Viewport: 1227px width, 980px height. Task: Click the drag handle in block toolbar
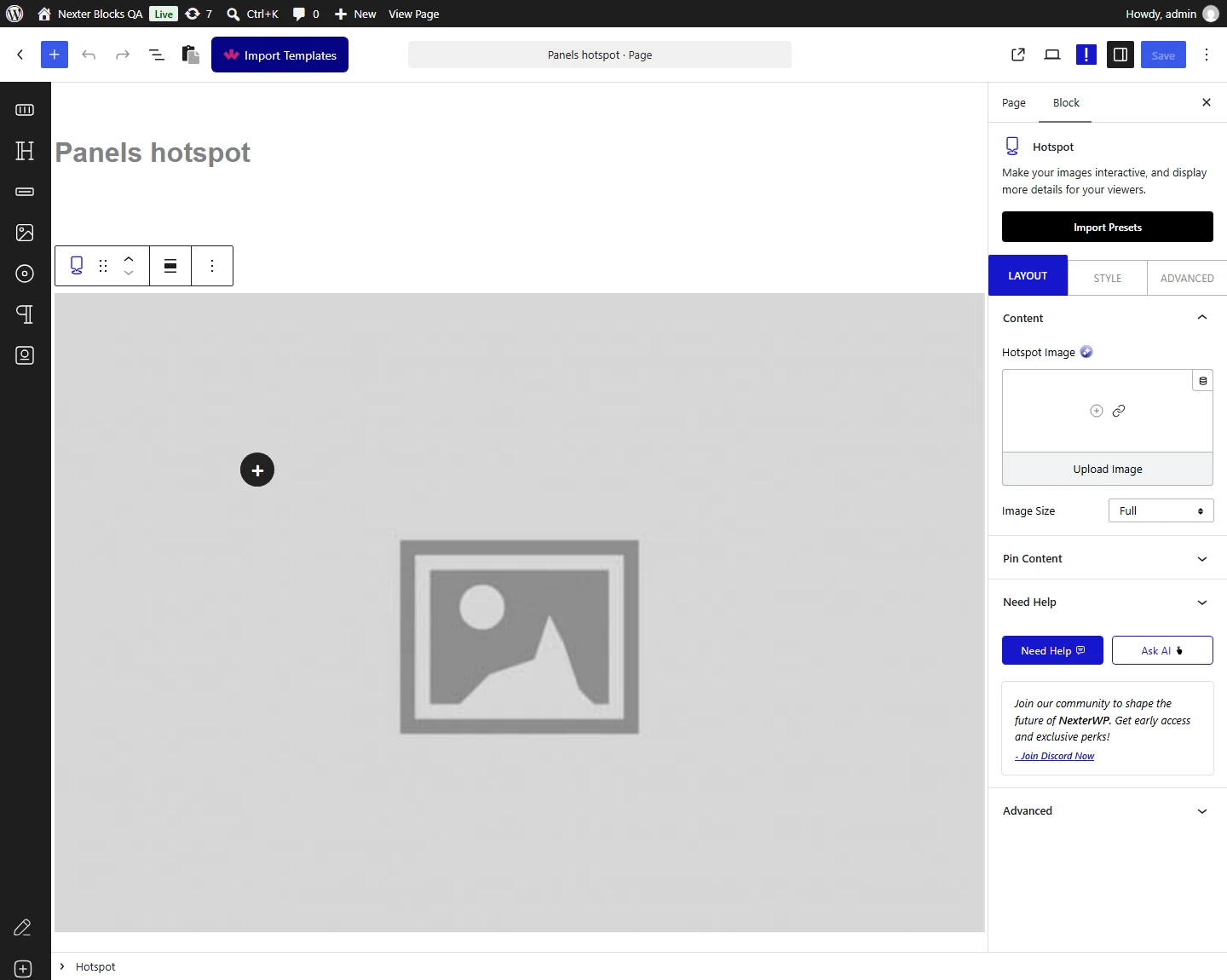click(x=103, y=266)
